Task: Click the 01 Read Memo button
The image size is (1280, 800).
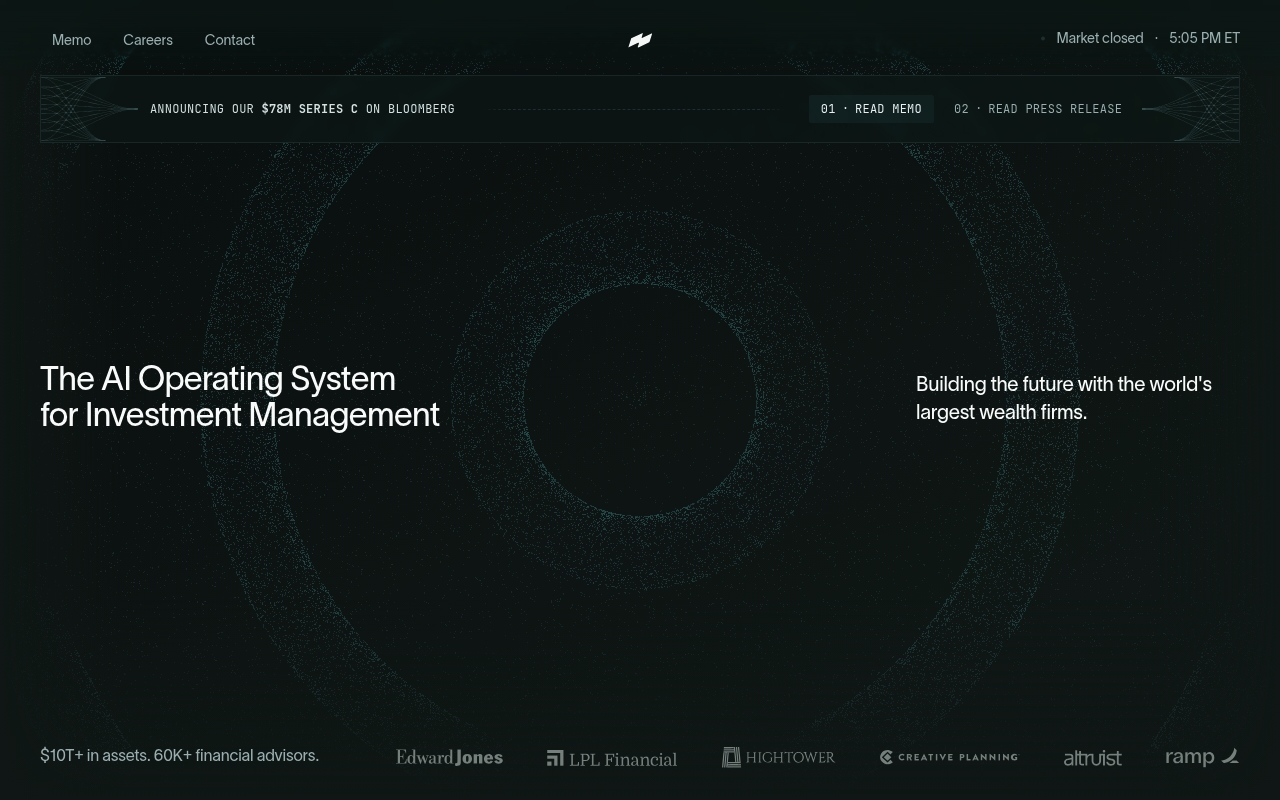Action: coord(871,109)
